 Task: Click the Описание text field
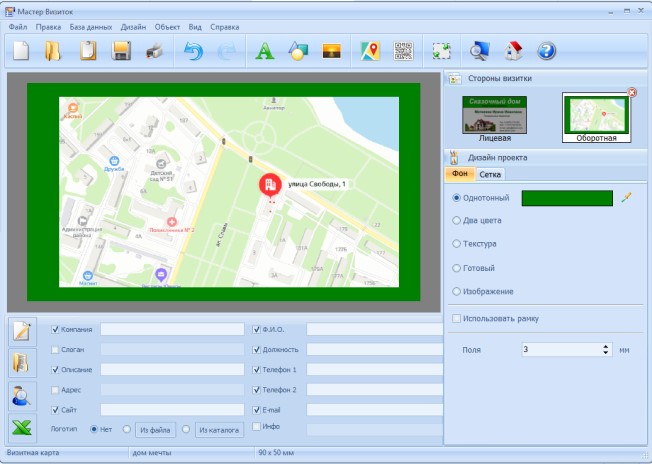tap(172, 369)
